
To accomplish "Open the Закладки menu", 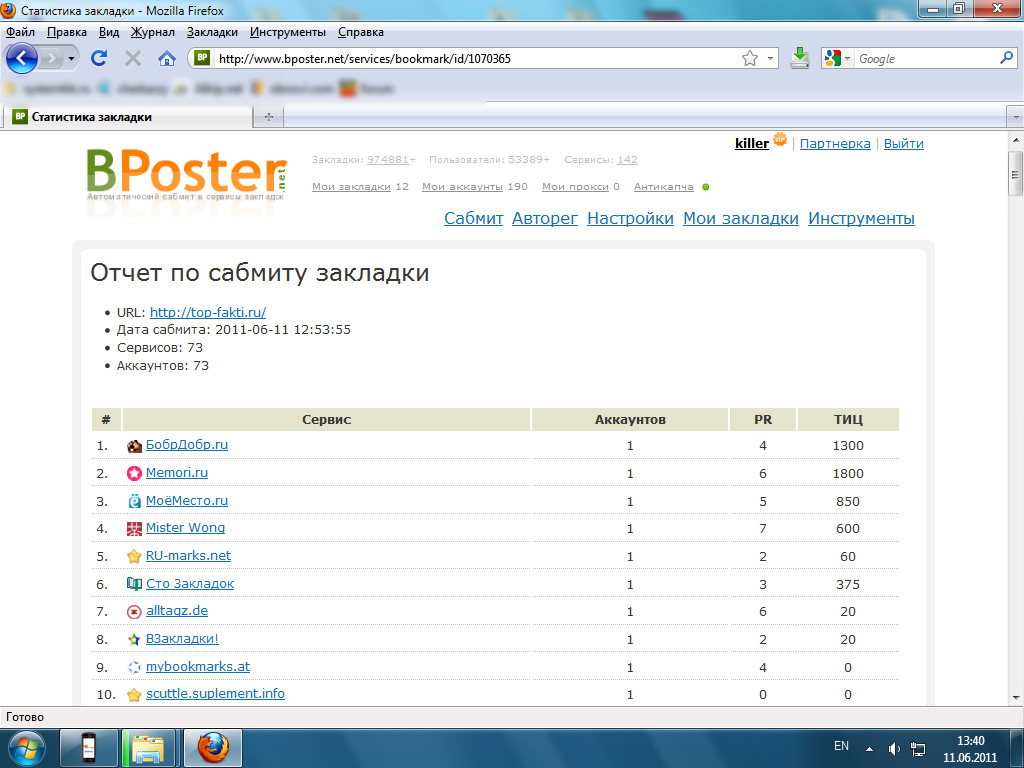I will 212,32.
